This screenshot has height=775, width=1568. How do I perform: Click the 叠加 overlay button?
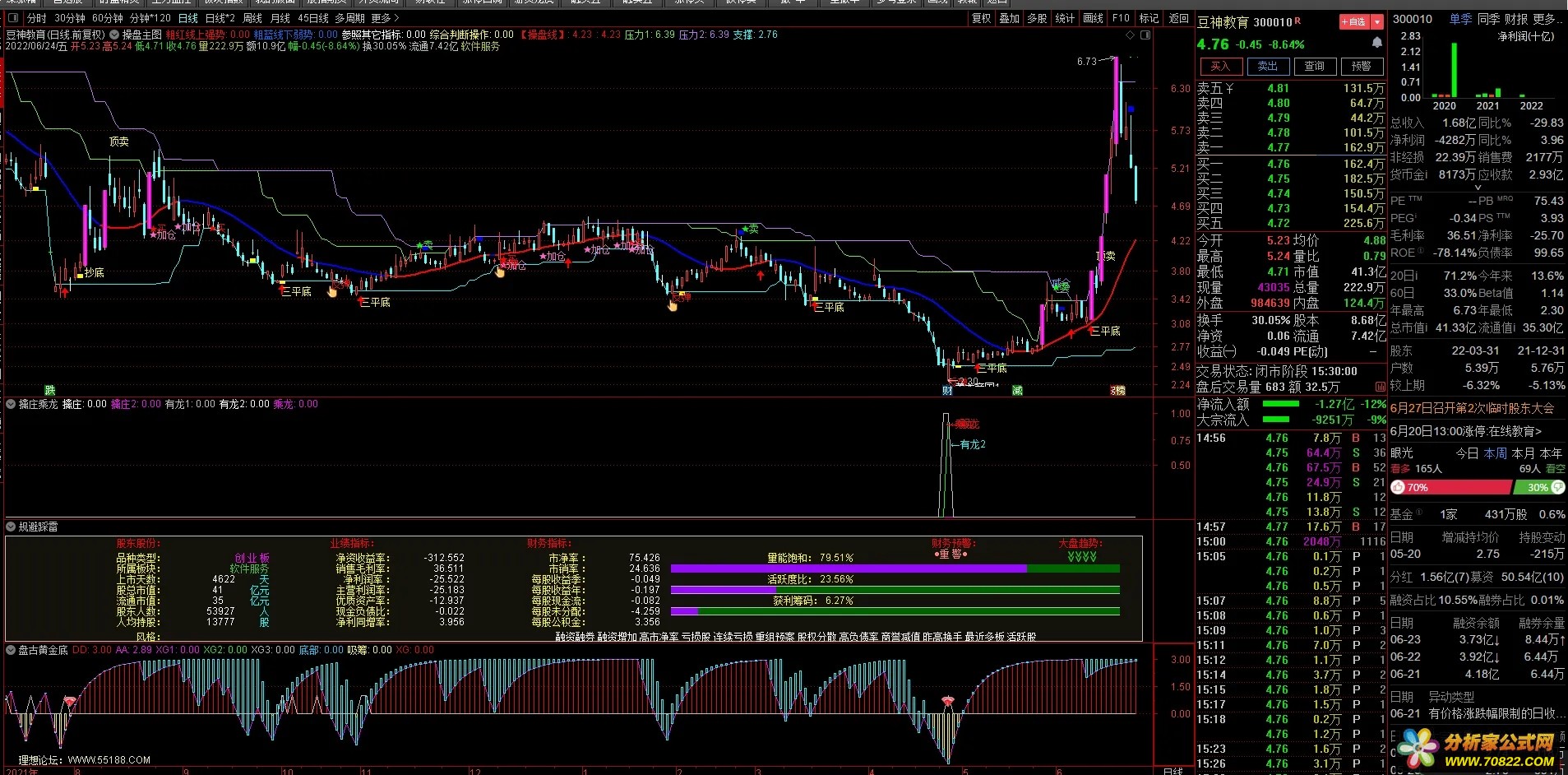coord(1010,18)
